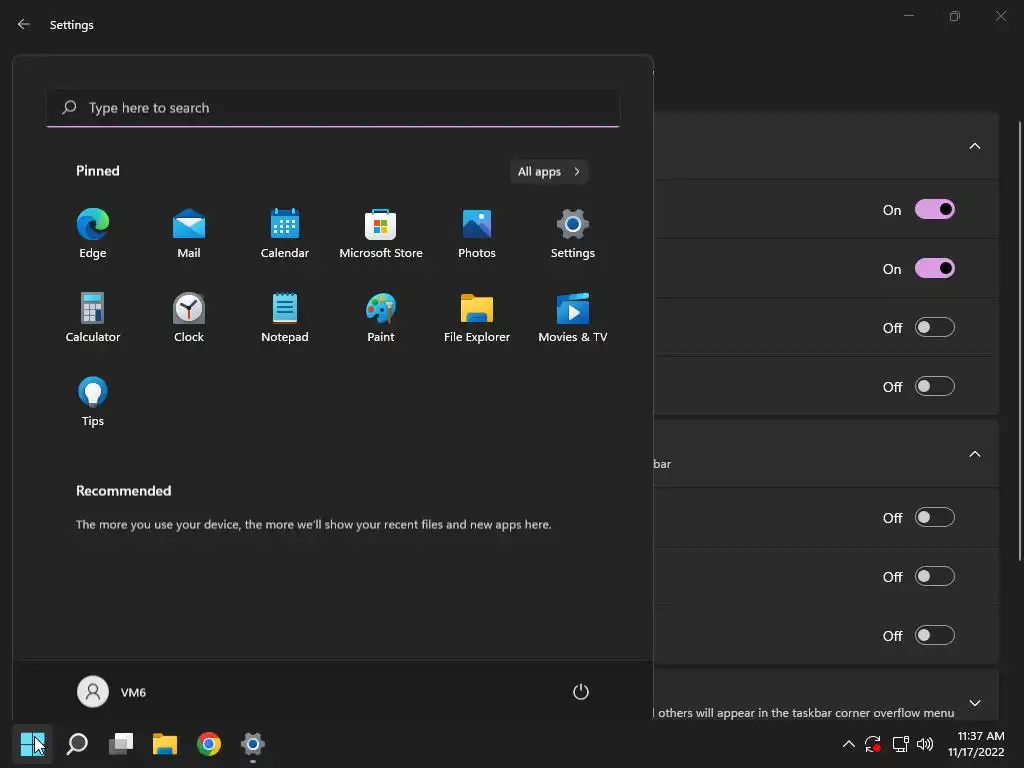Open the Tips app
1024x768 pixels.
click(x=93, y=402)
